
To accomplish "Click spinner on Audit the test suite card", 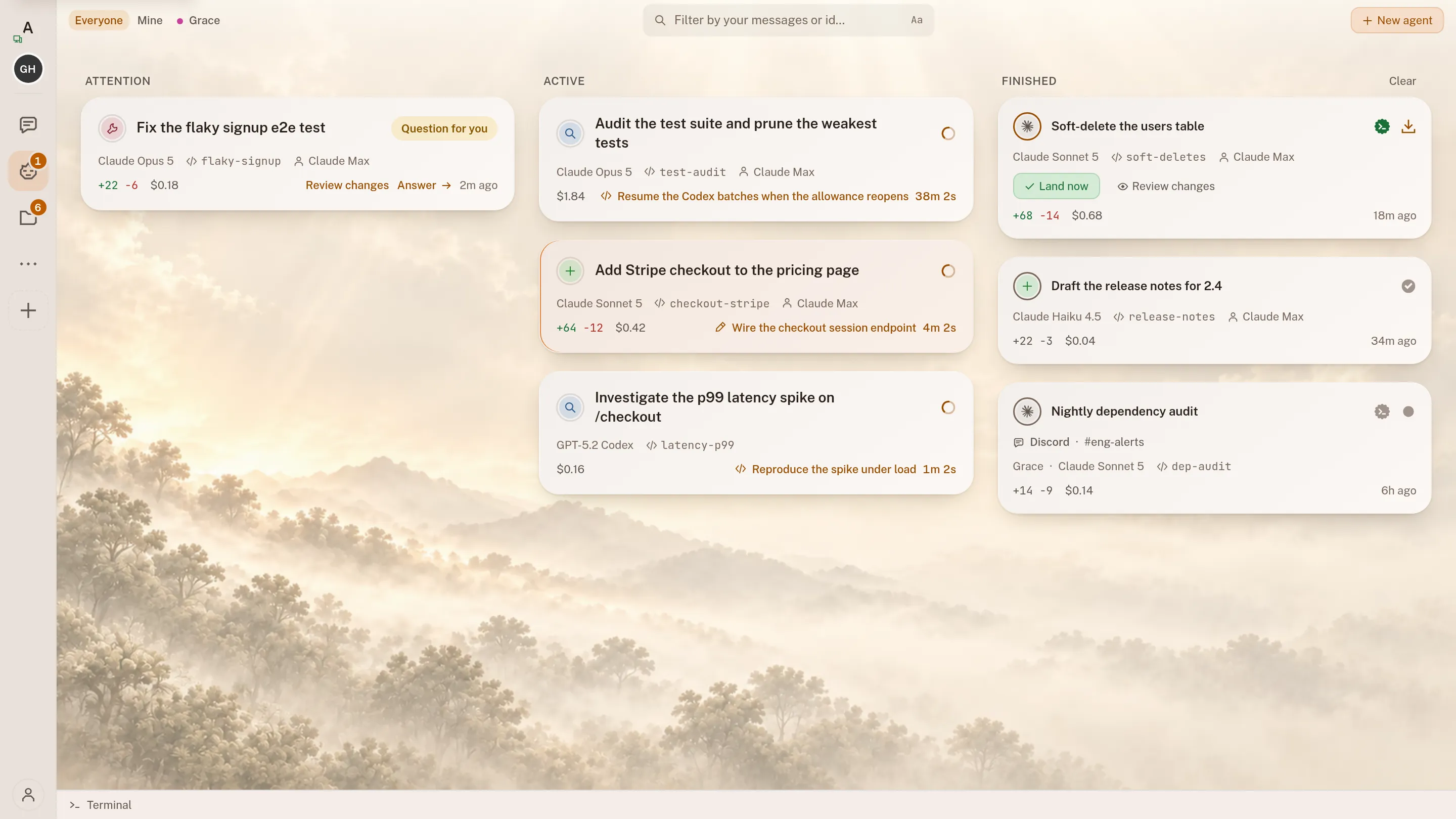I will (x=948, y=133).
